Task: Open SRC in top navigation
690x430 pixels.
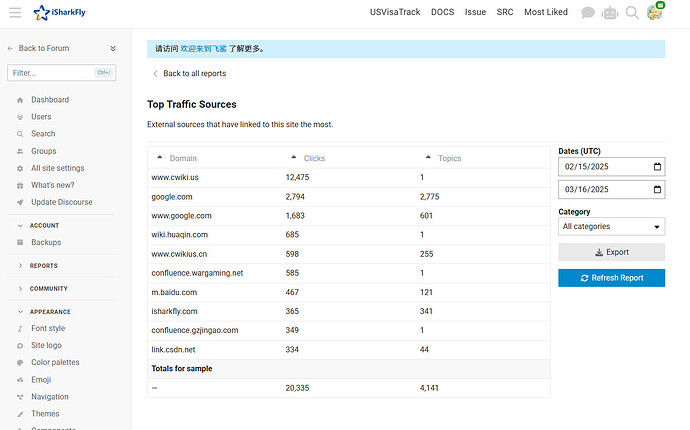Action: click(505, 12)
